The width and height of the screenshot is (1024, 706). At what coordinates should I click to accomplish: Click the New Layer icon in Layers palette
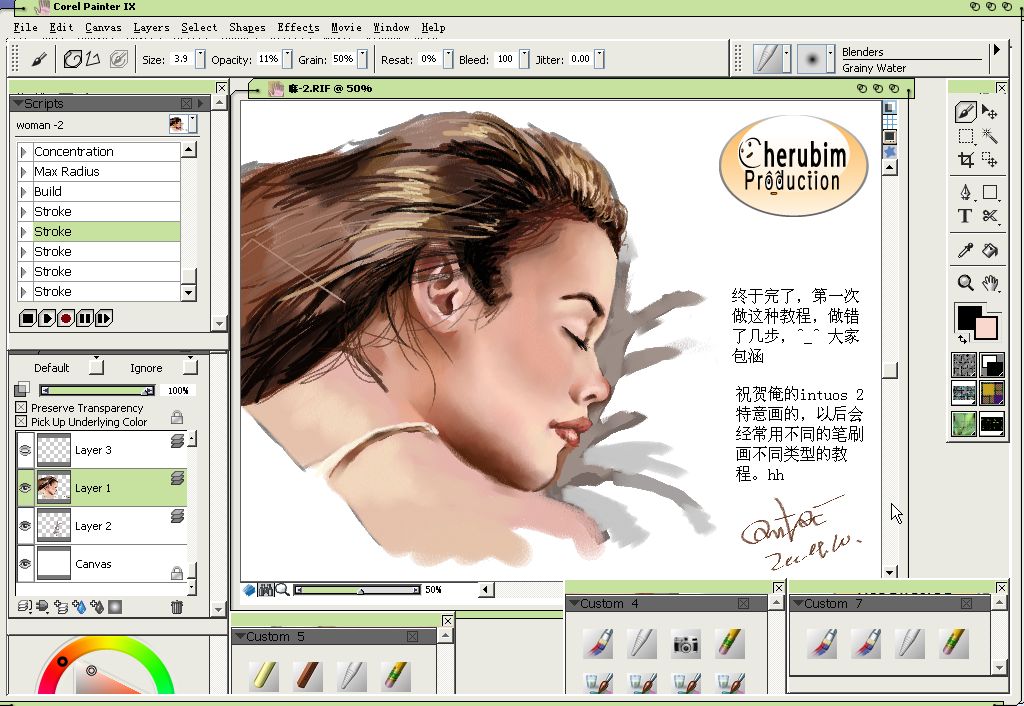click(x=61, y=607)
